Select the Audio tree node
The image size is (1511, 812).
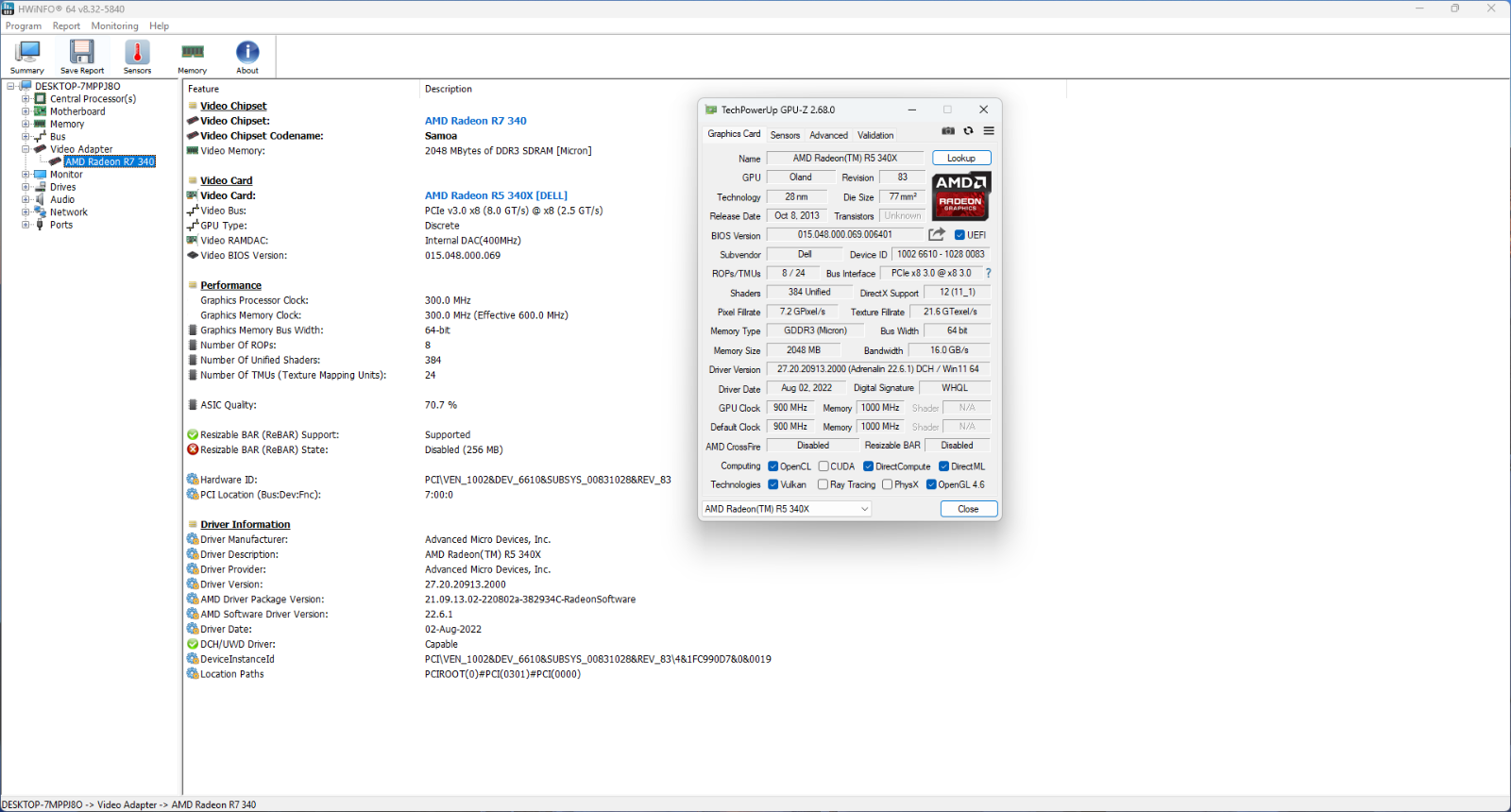62,200
